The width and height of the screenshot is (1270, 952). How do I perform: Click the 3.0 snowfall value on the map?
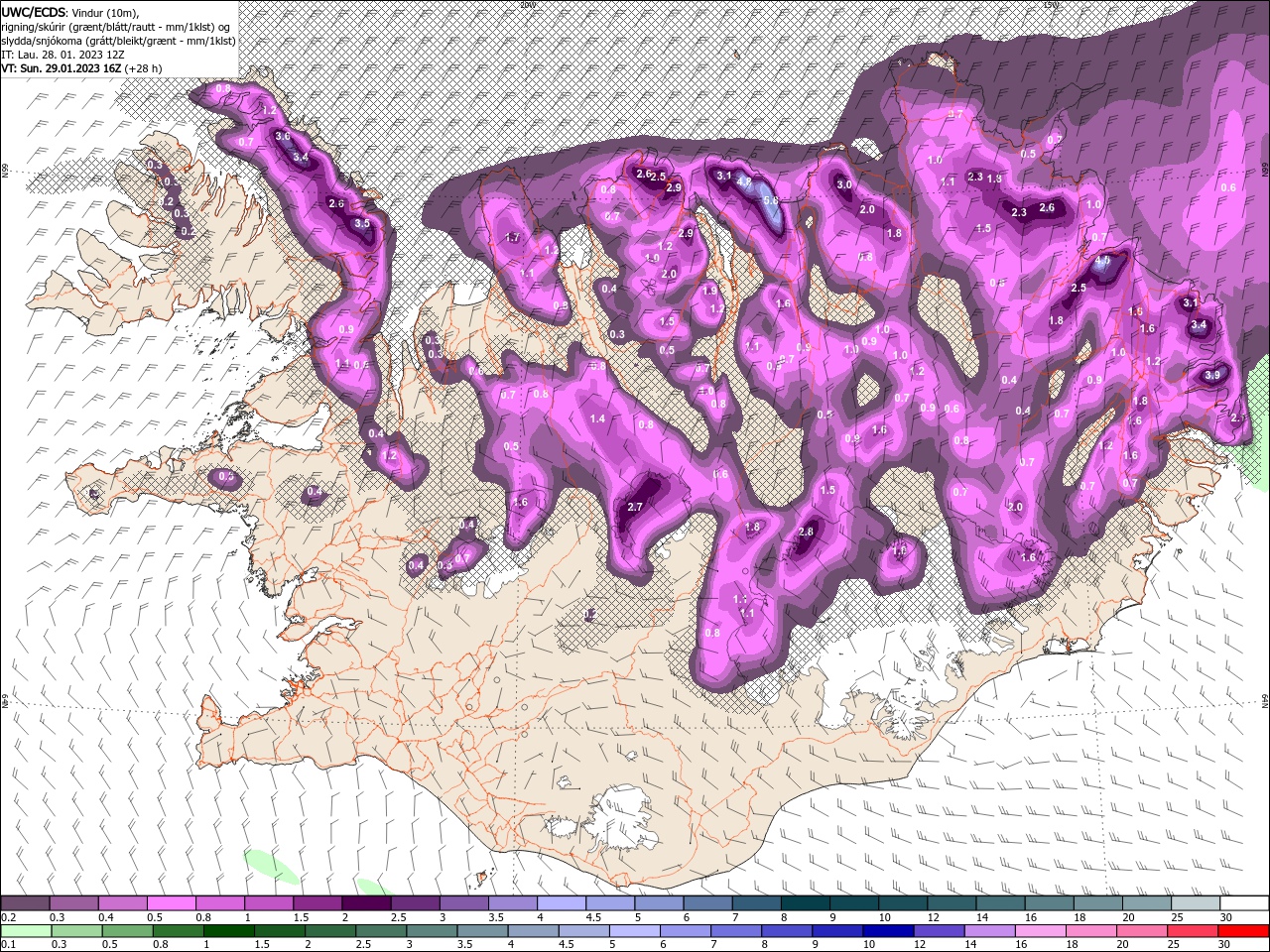point(844,184)
